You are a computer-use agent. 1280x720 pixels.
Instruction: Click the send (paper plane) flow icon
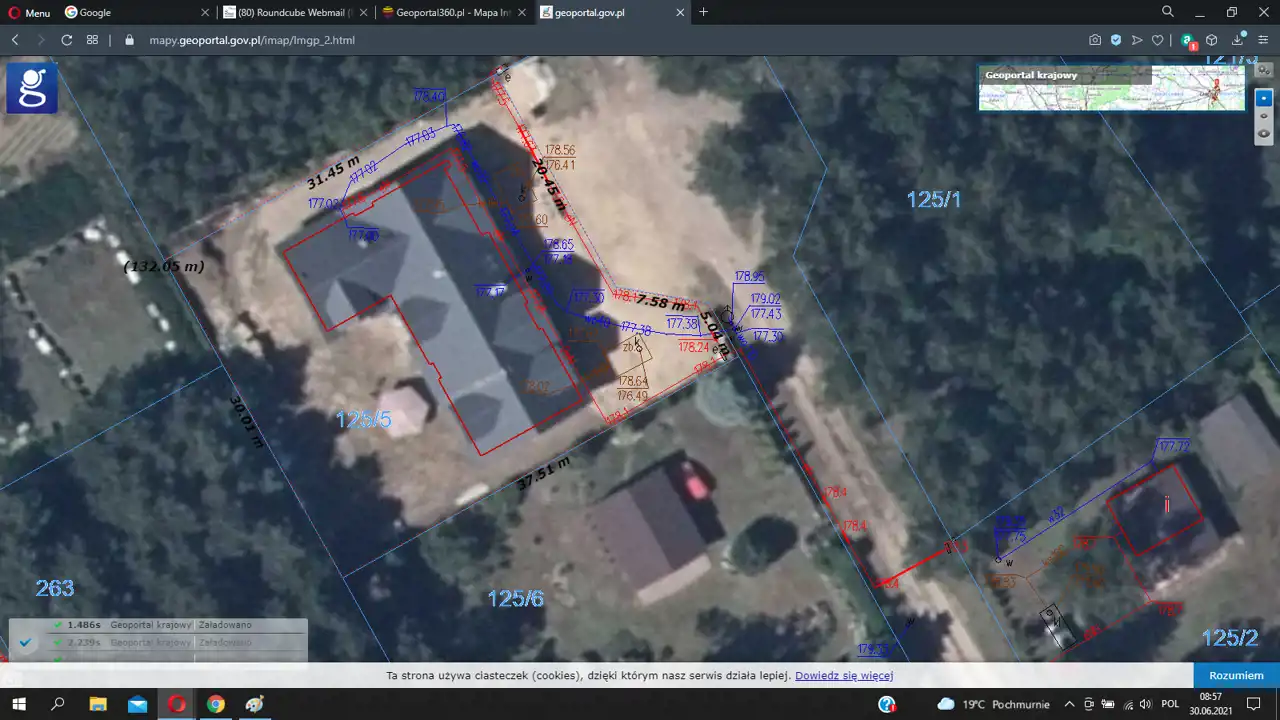tap(1137, 40)
